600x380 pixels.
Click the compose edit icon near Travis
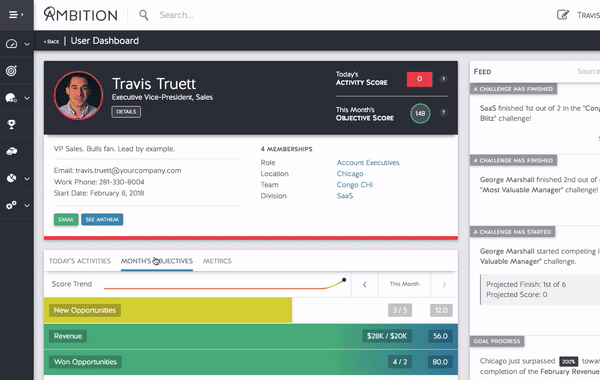[562, 15]
